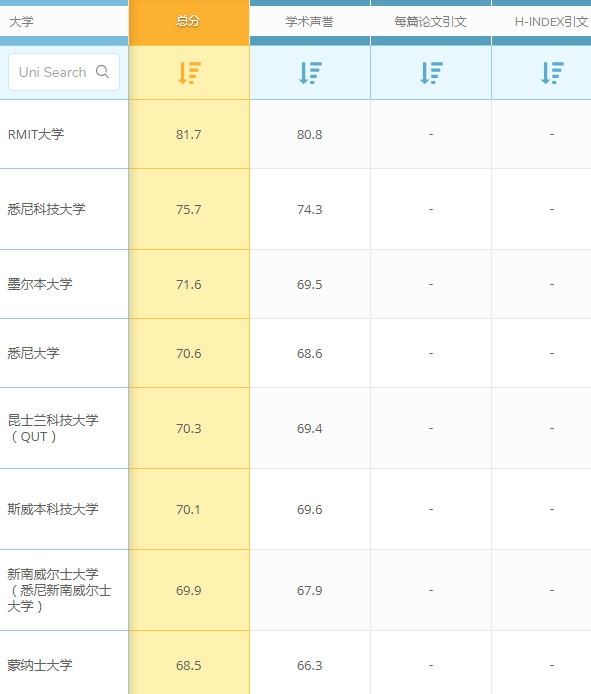
Task: Open the 昆士兰科技大学 (QUT) link
Action: coord(53,428)
